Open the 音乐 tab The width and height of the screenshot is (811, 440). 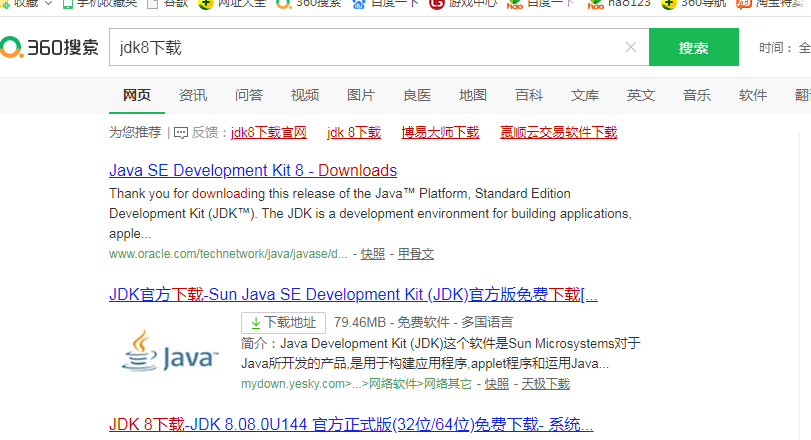(x=697, y=95)
